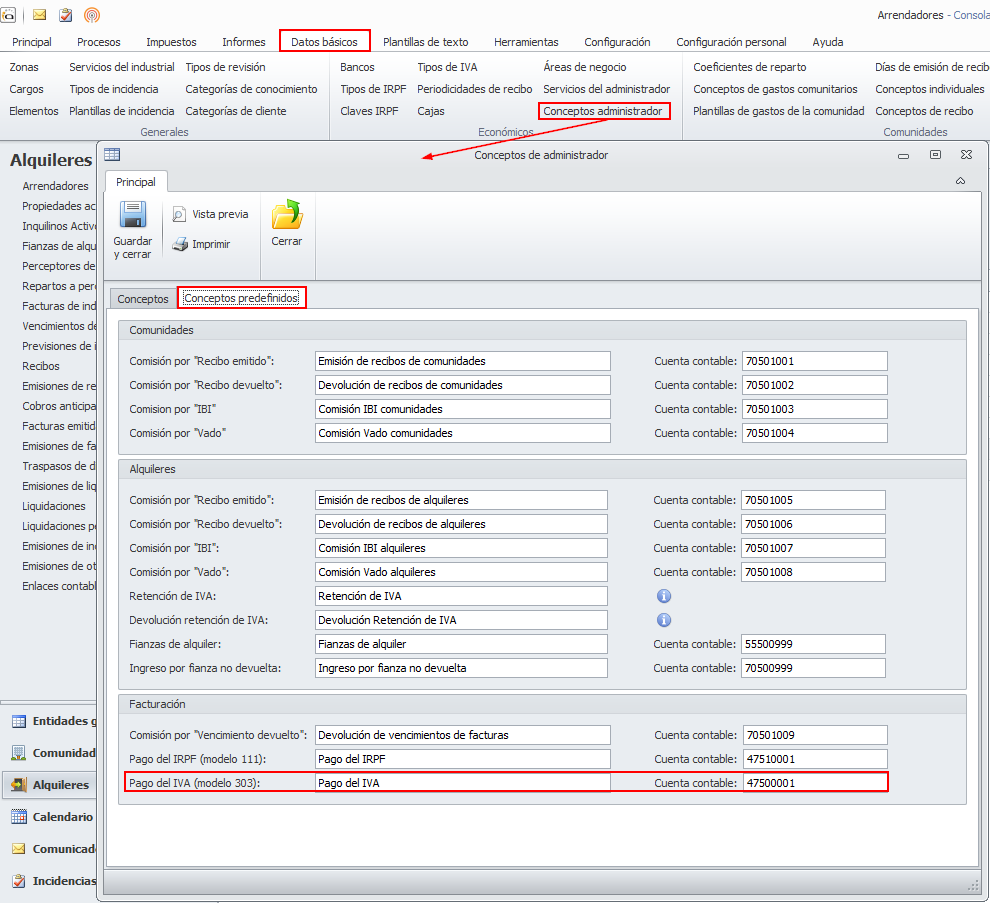The width and height of the screenshot is (990, 903).
Task: Click the Cerrar folder icon
Action: 287,216
